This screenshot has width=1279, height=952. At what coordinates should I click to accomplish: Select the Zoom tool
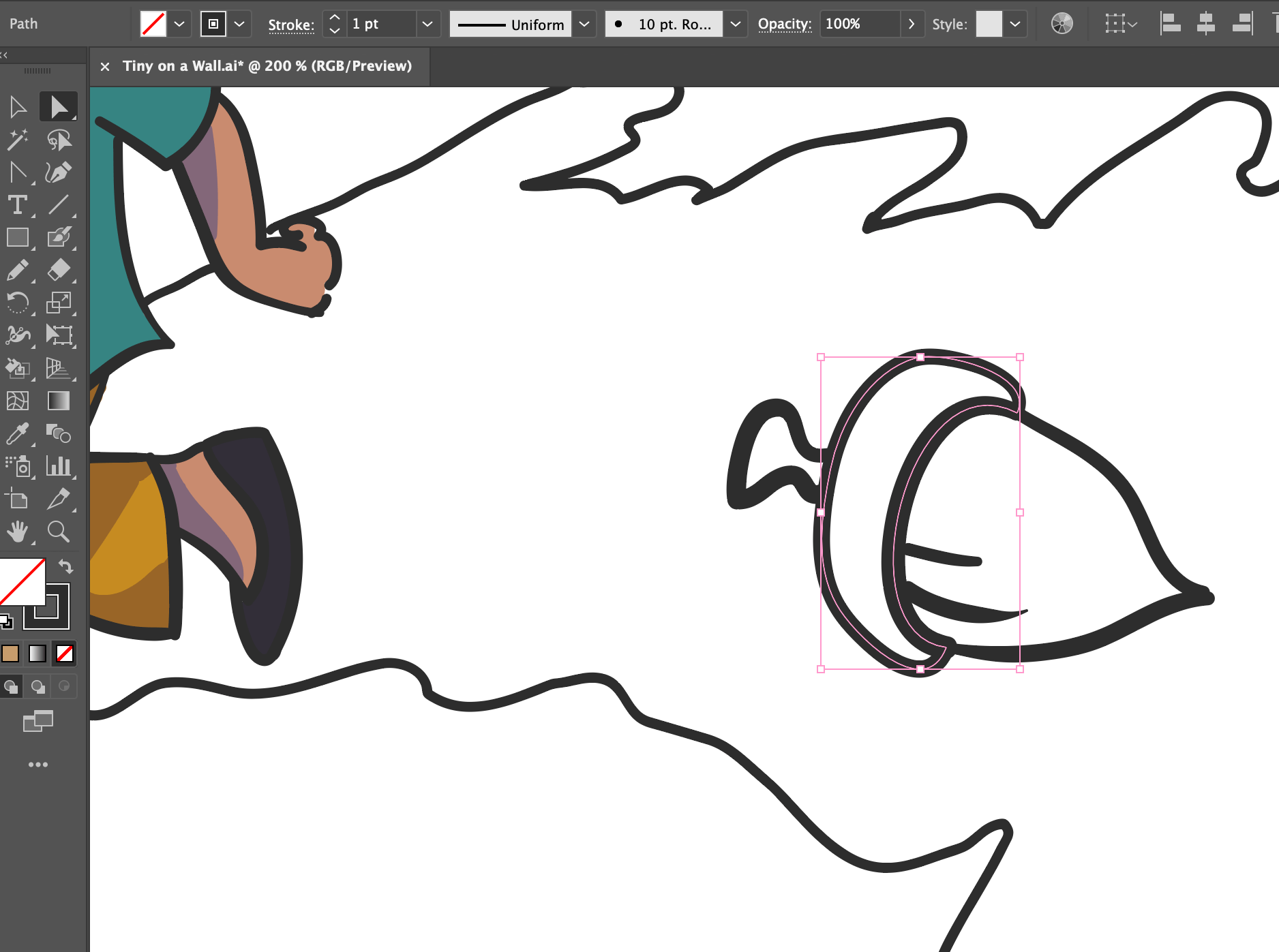[x=59, y=532]
